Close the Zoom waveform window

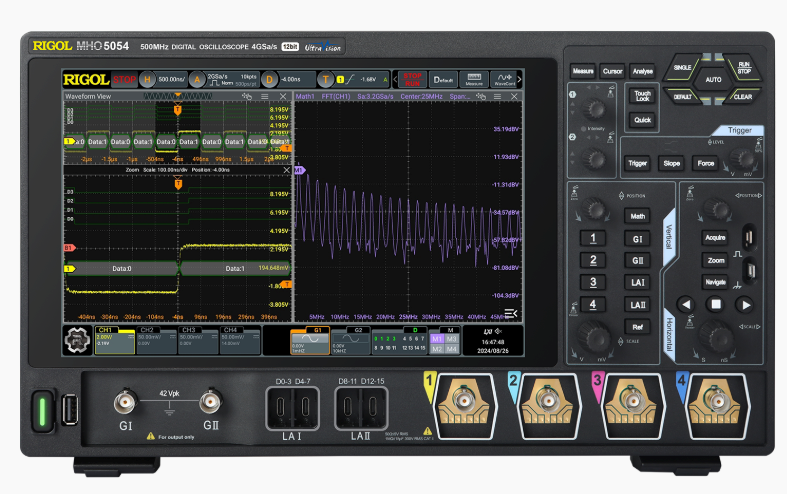pos(287,171)
